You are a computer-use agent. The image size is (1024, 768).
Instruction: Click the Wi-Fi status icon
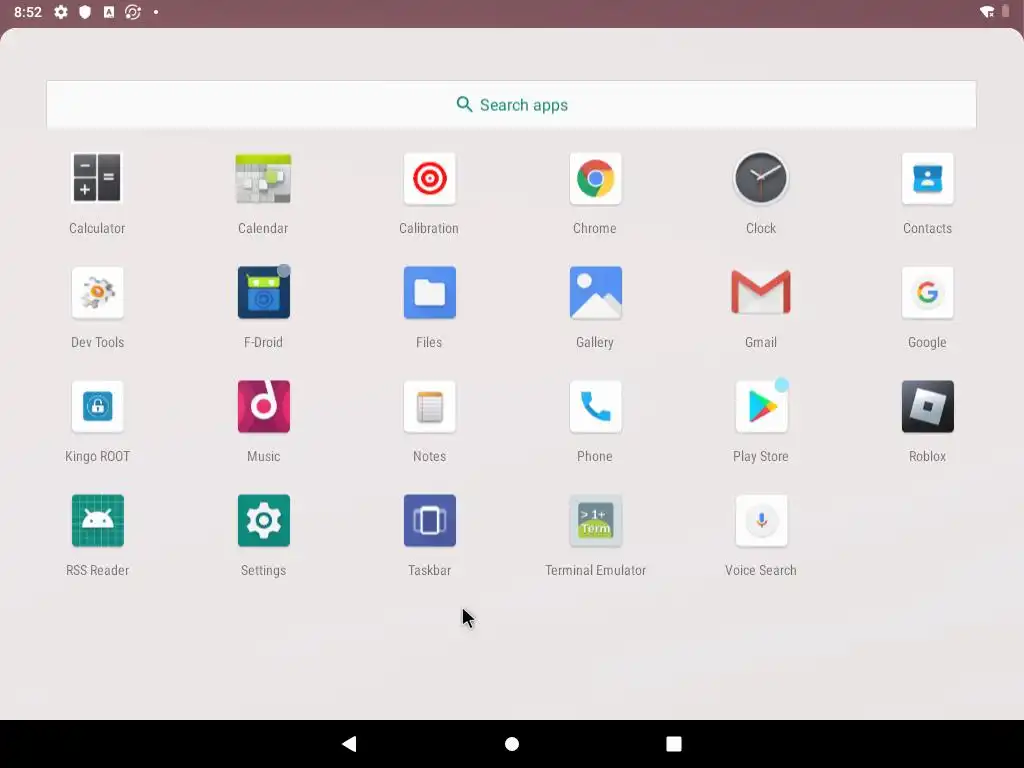[987, 12]
